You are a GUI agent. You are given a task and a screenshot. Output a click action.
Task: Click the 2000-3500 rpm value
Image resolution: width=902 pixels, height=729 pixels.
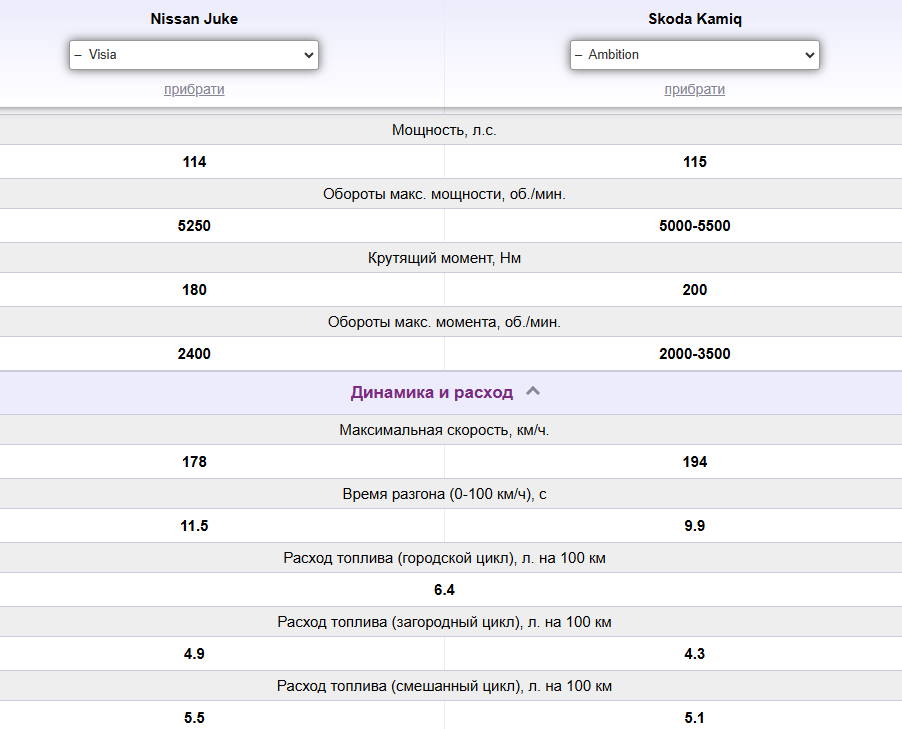point(695,353)
